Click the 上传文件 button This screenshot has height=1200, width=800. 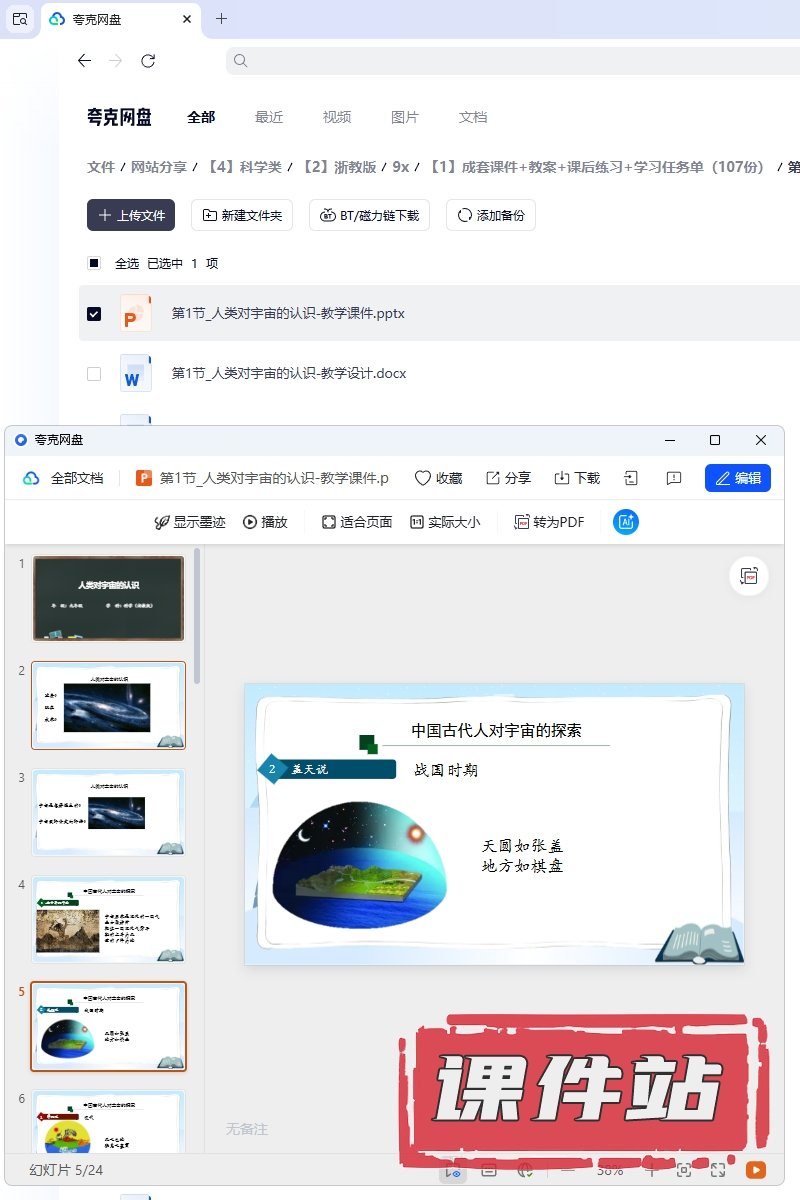[131, 215]
